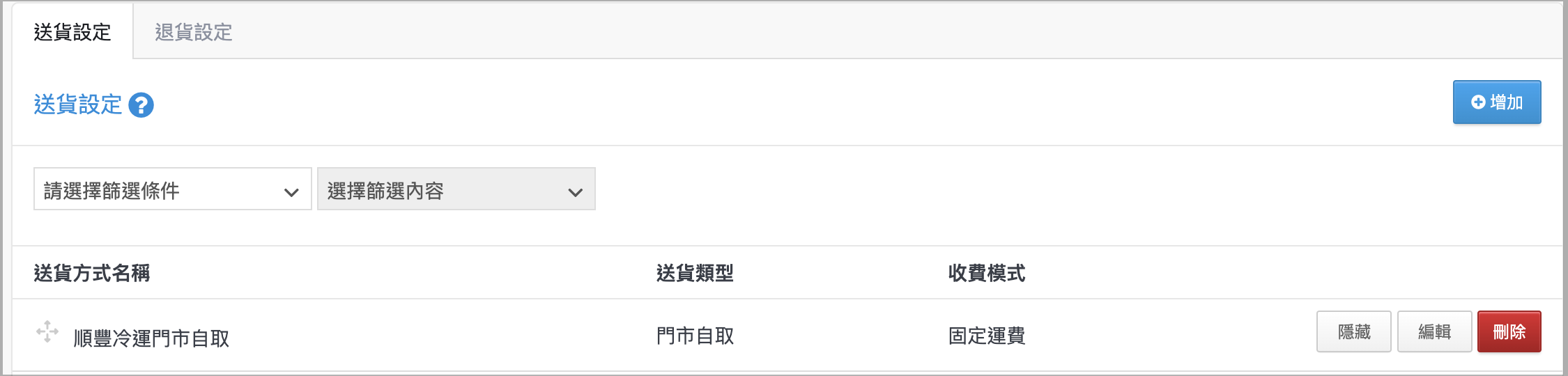Click the red 刪除 button
This screenshot has width=1568, height=376.
[x=1509, y=331]
